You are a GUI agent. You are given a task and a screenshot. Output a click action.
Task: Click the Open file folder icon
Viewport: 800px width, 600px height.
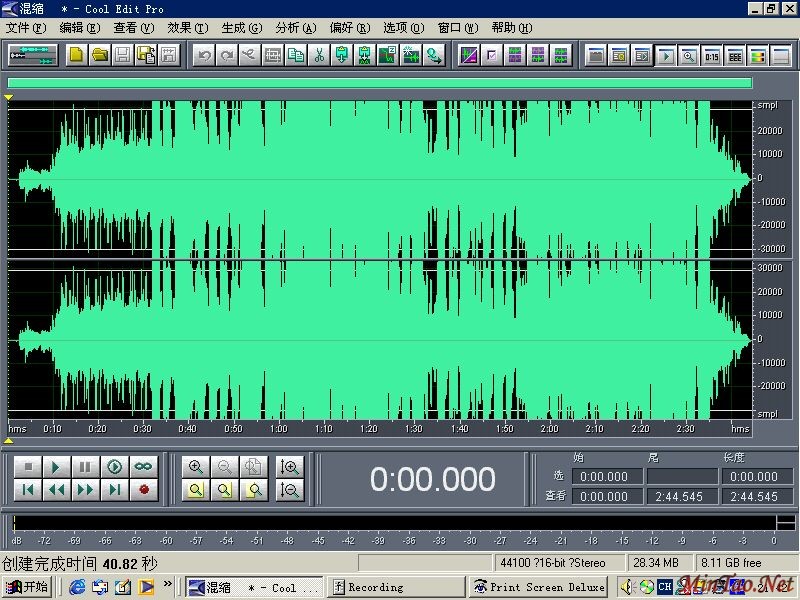(99, 55)
